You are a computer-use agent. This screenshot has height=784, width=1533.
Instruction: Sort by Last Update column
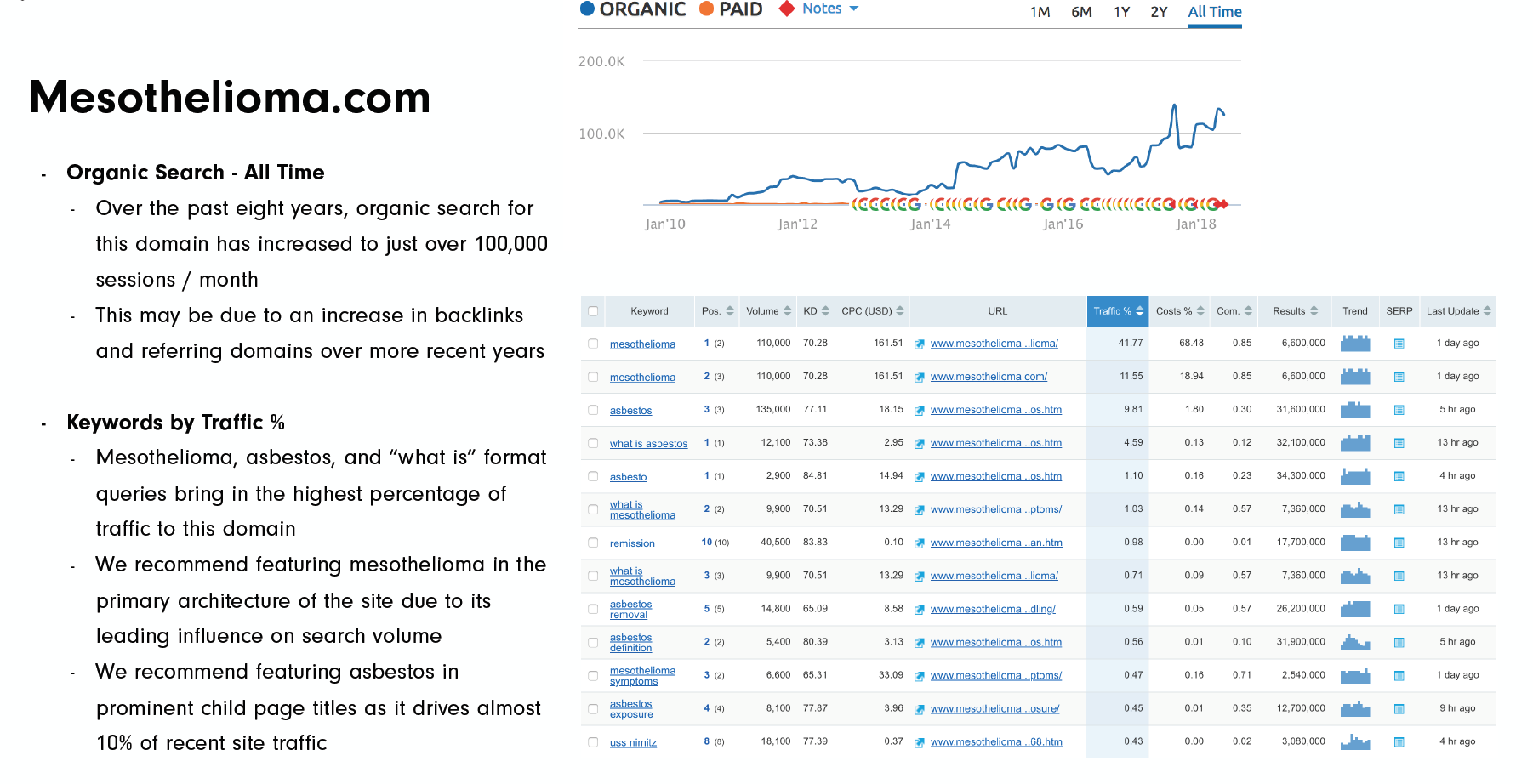(x=1458, y=311)
